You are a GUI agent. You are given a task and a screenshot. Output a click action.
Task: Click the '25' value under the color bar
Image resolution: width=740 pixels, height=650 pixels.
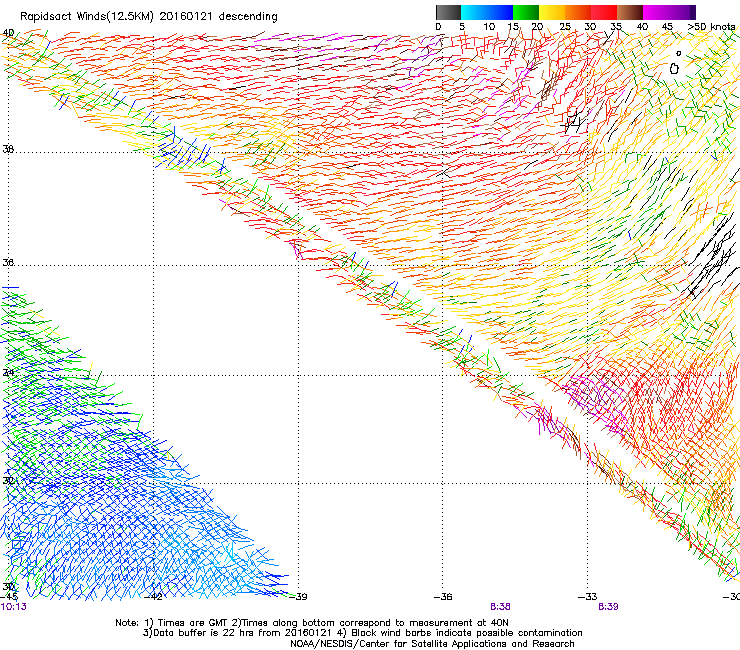point(565,26)
